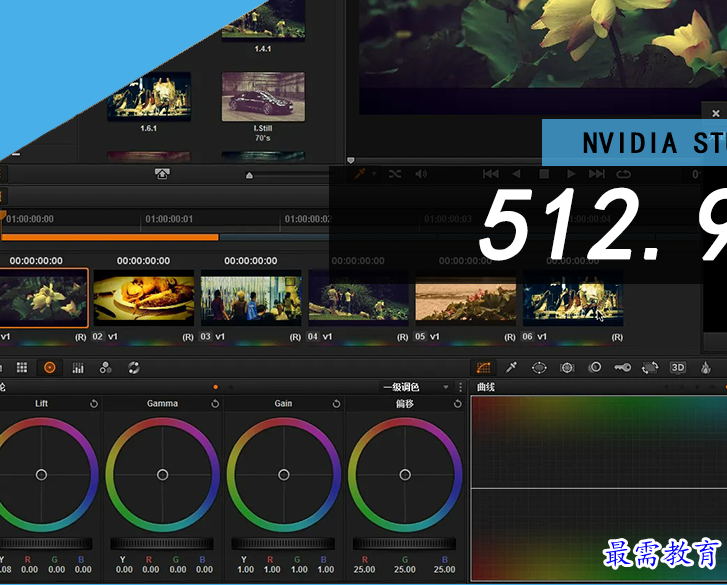
Task: Open the RGB Mixer bars icon
Action: [x=78, y=368]
